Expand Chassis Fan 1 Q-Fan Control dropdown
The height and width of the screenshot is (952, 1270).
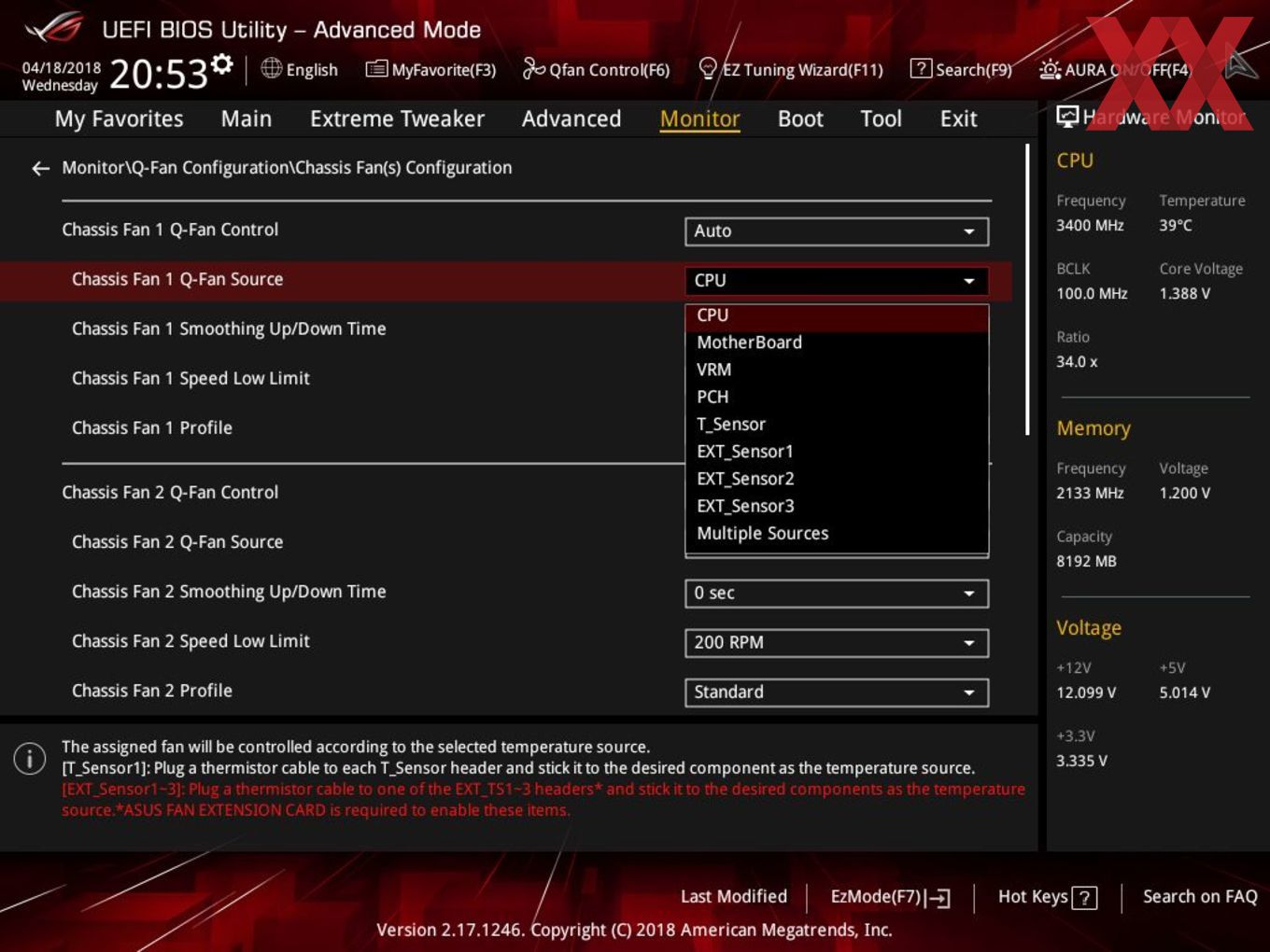pyautogui.click(x=837, y=231)
